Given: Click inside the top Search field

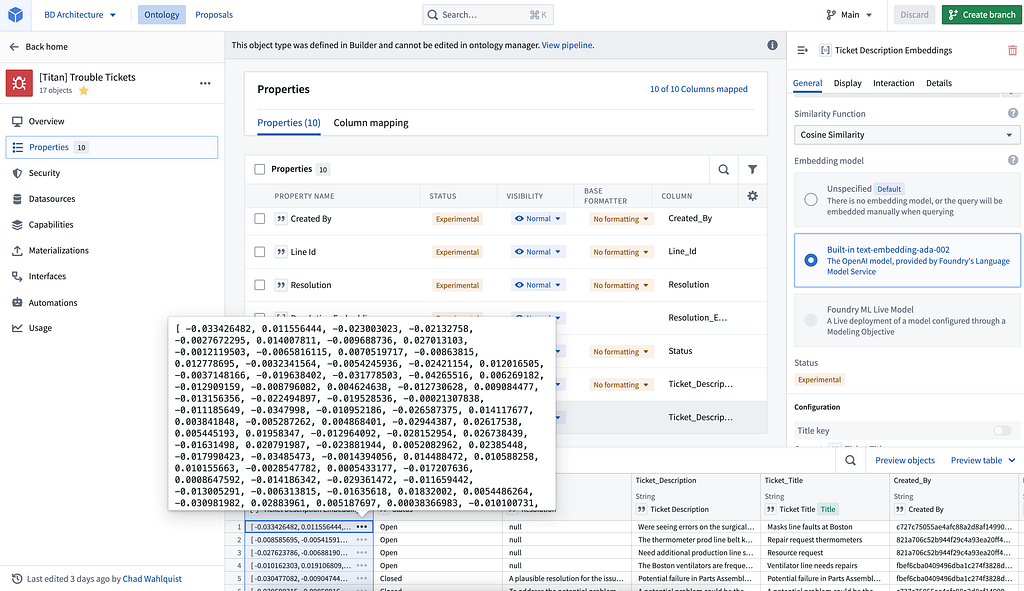Looking at the screenshot, I should pyautogui.click(x=488, y=14).
